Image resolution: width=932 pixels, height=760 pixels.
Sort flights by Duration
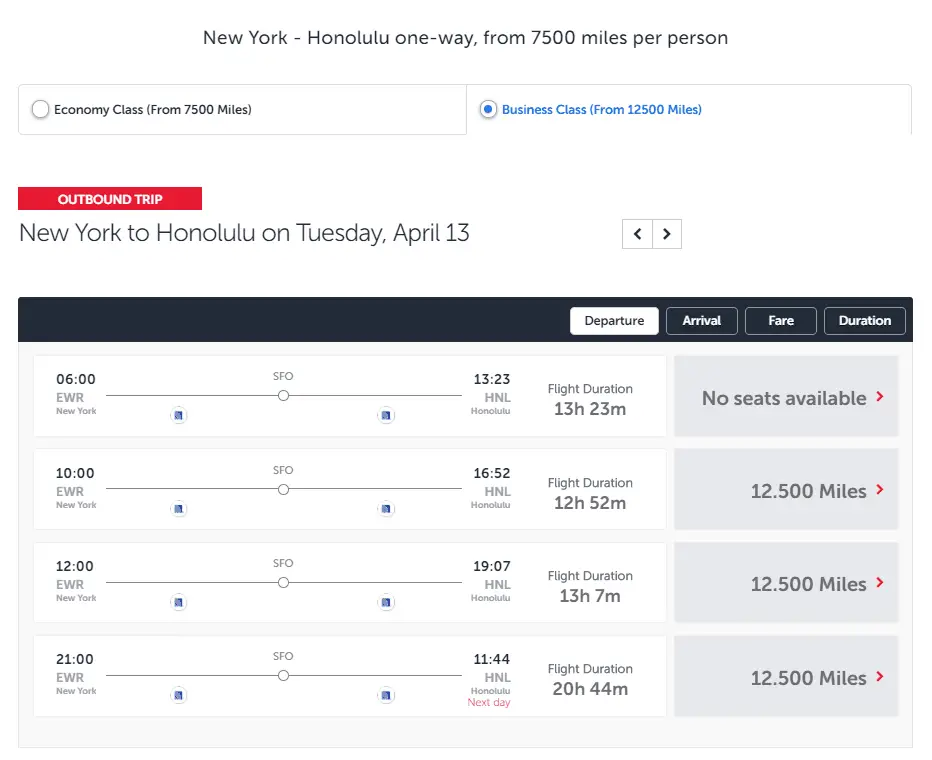click(x=865, y=321)
